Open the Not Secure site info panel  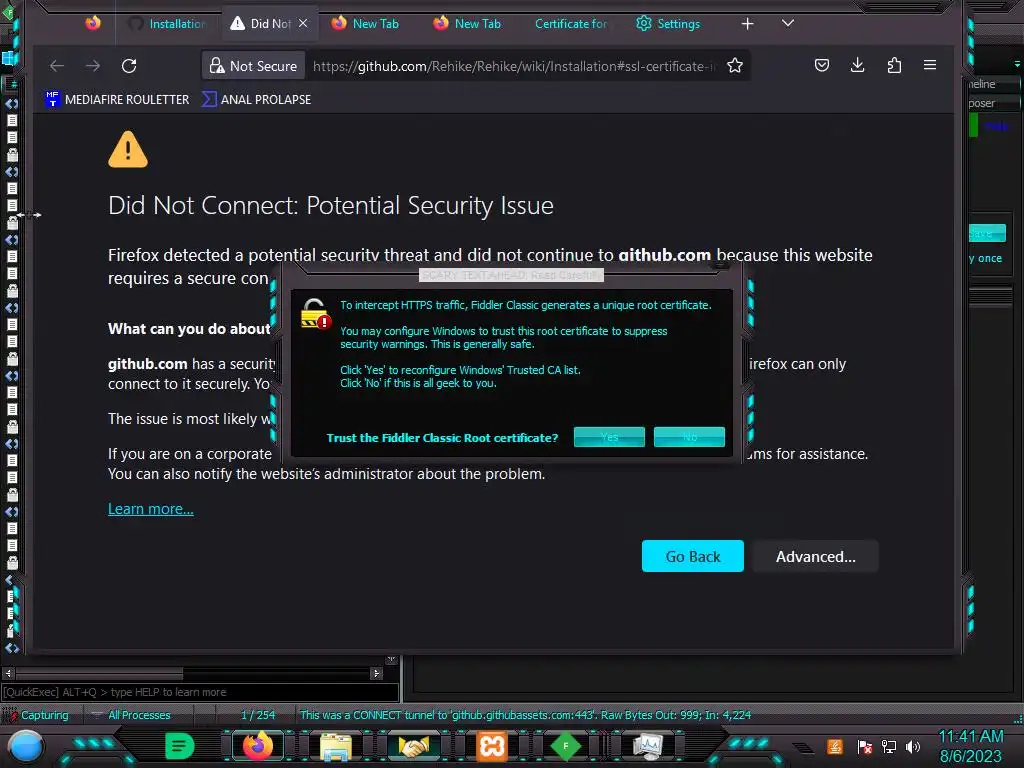tap(253, 66)
